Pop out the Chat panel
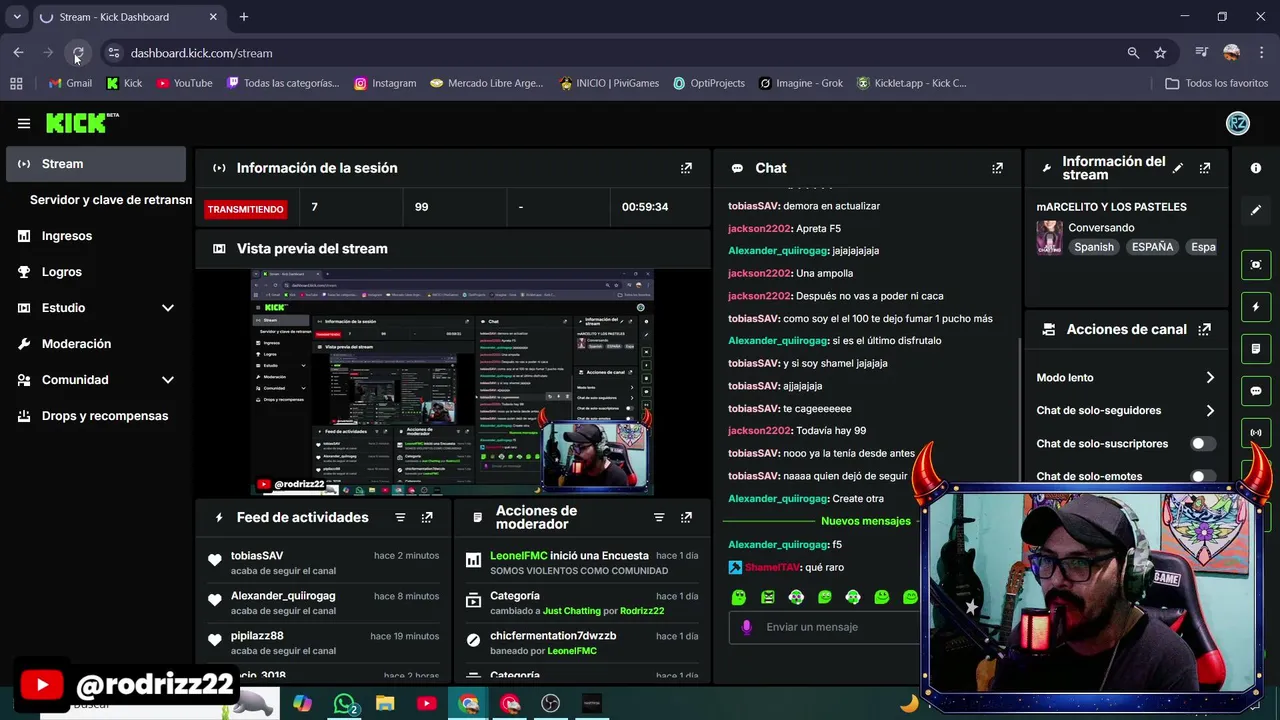This screenshot has width=1280, height=720. point(997,168)
